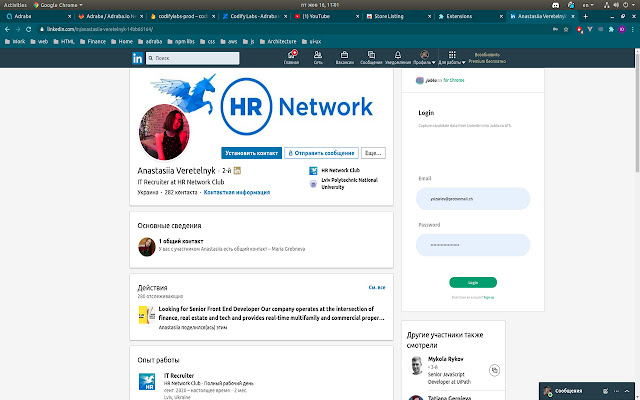The width and height of the screenshot is (640, 400).
Task: Open the npm libs bookmarks folder
Action: (180, 42)
